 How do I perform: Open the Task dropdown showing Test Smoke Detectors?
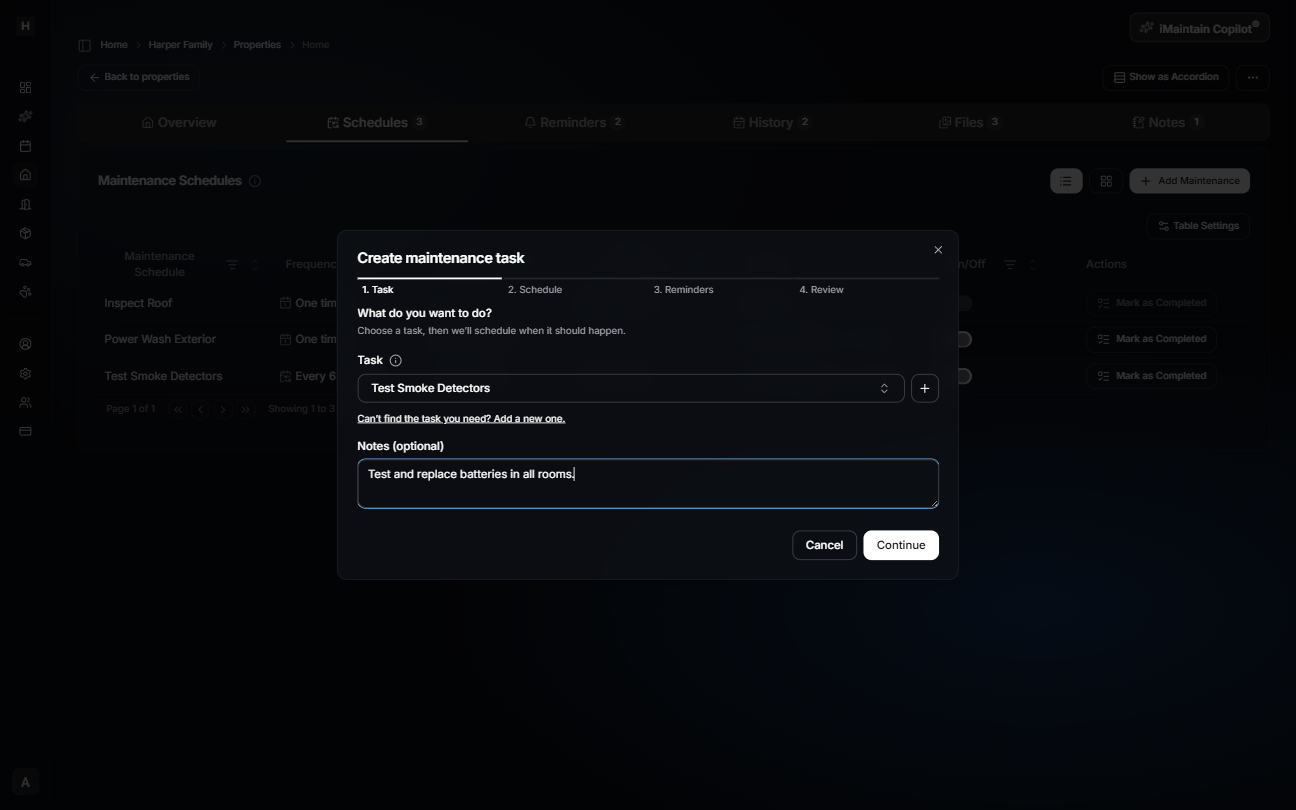pyautogui.click(x=630, y=388)
